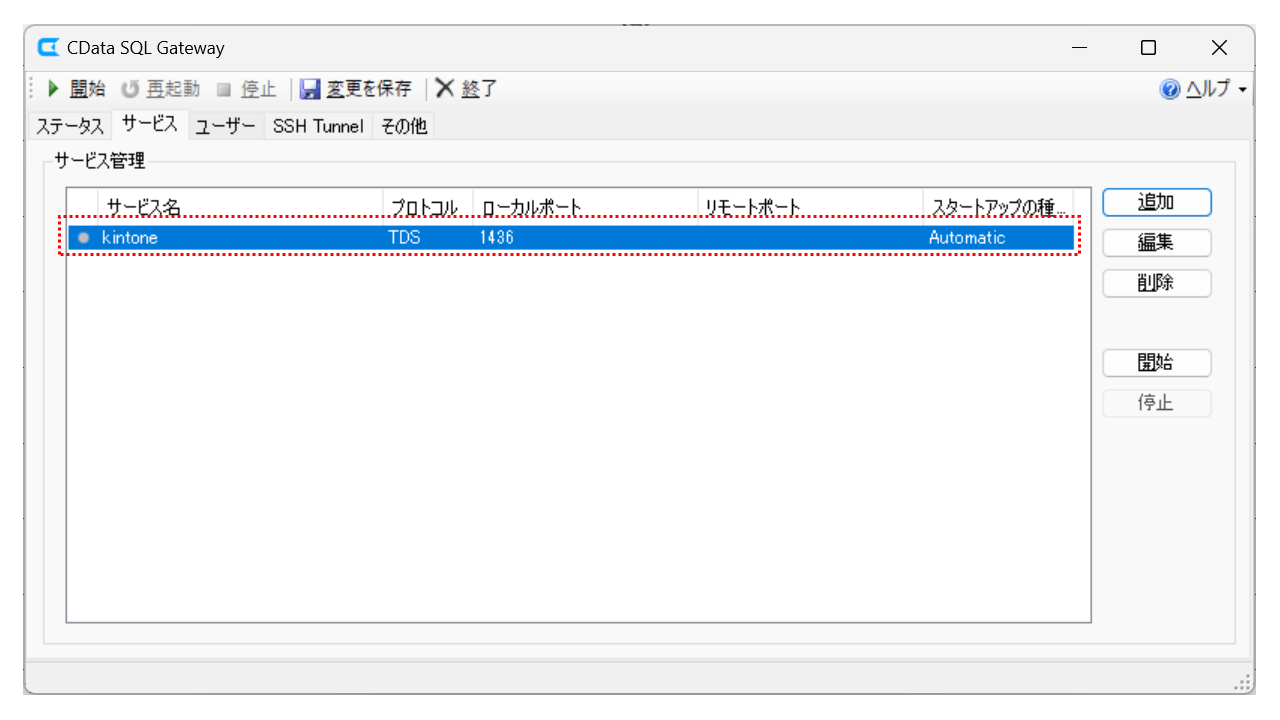Click the floppy disk save icon

coord(310,89)
